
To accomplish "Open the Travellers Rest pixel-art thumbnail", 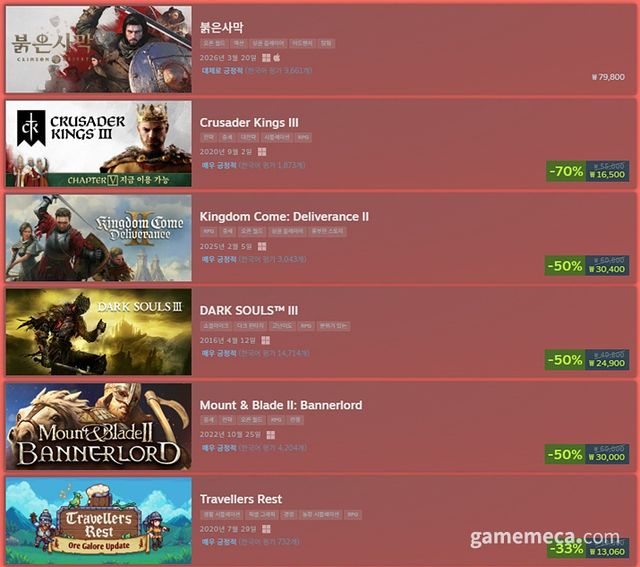I will coord(98,520).
